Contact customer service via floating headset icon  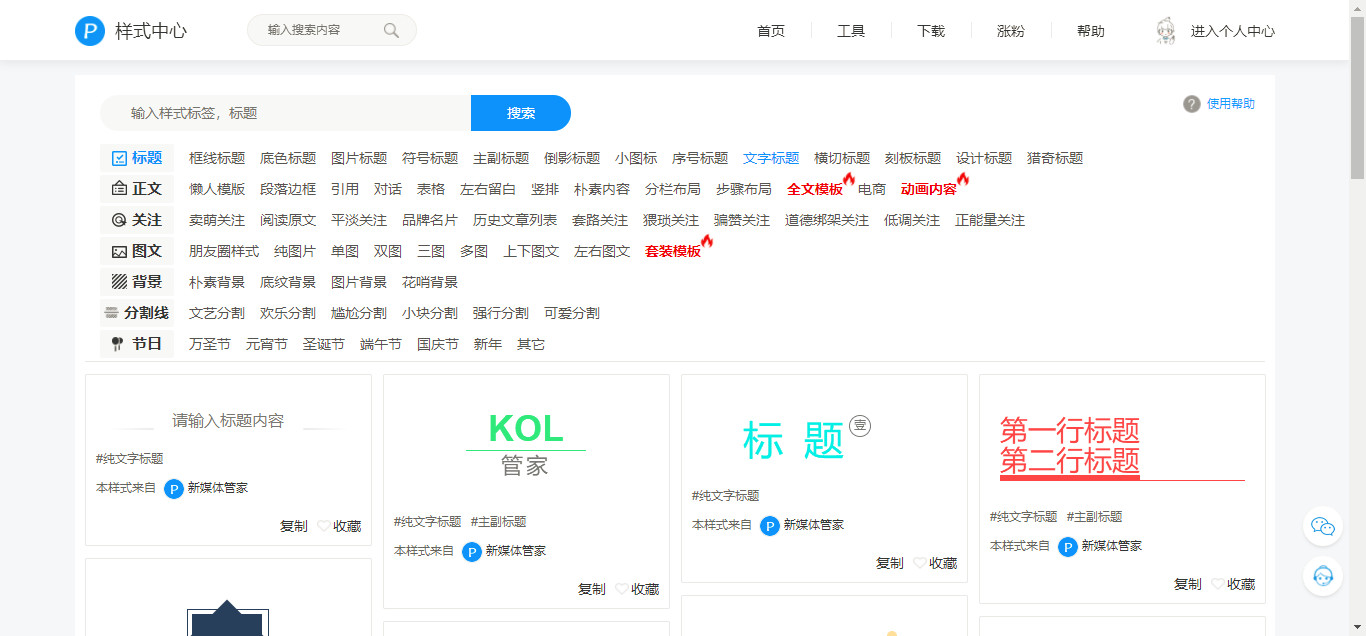click(1322, 576)
